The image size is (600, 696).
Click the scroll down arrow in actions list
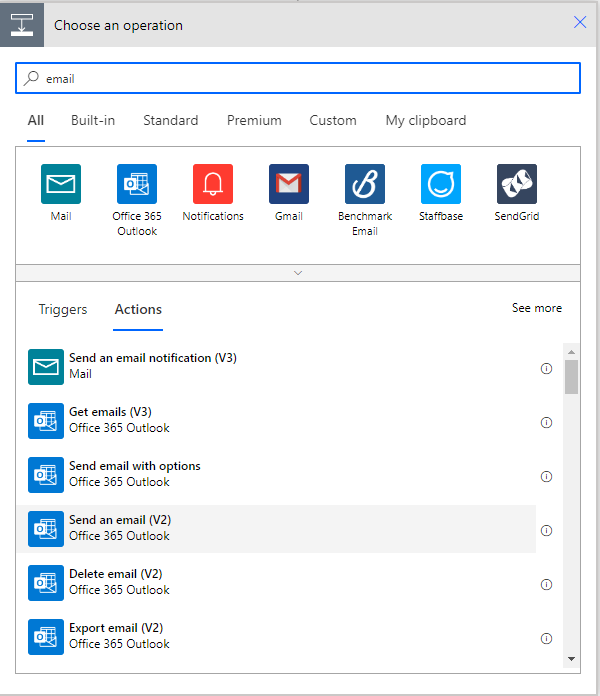(571, 658)
